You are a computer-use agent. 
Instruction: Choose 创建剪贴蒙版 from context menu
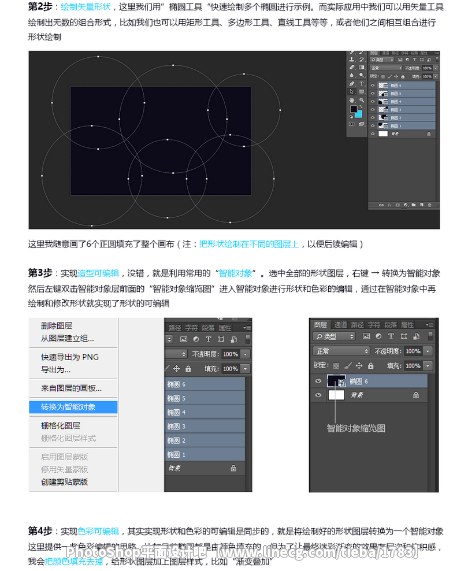click(x=64, y=482)
